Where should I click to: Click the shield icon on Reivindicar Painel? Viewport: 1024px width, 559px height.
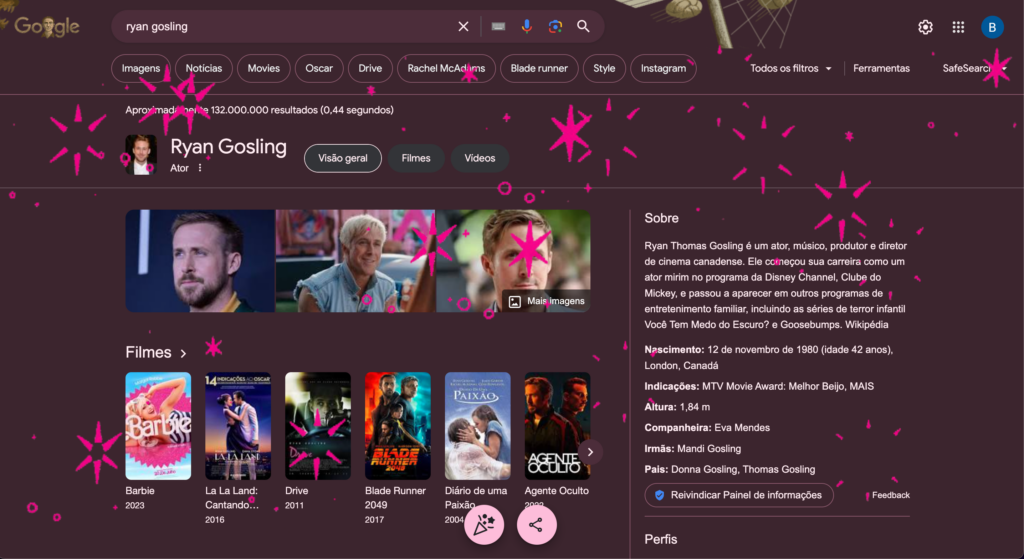[x=659, y=495]
